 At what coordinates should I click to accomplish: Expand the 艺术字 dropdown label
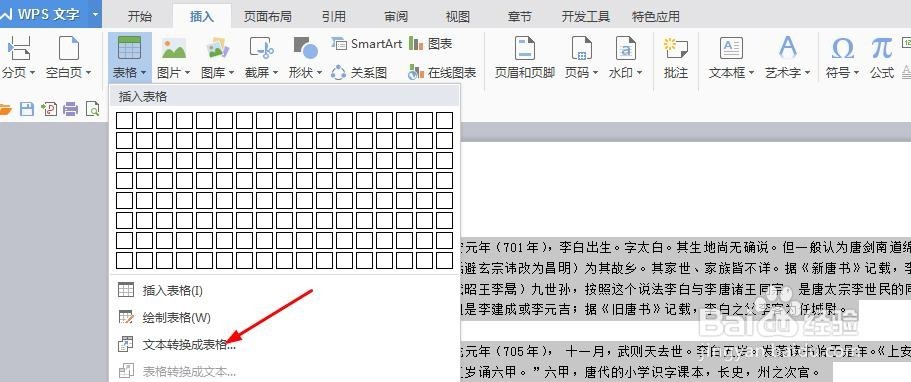coord(788,73)
